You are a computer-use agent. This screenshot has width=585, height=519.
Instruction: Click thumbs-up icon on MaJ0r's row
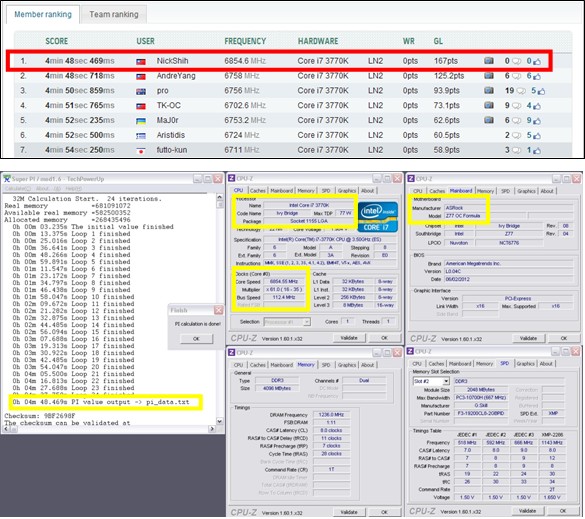[537, 121]
